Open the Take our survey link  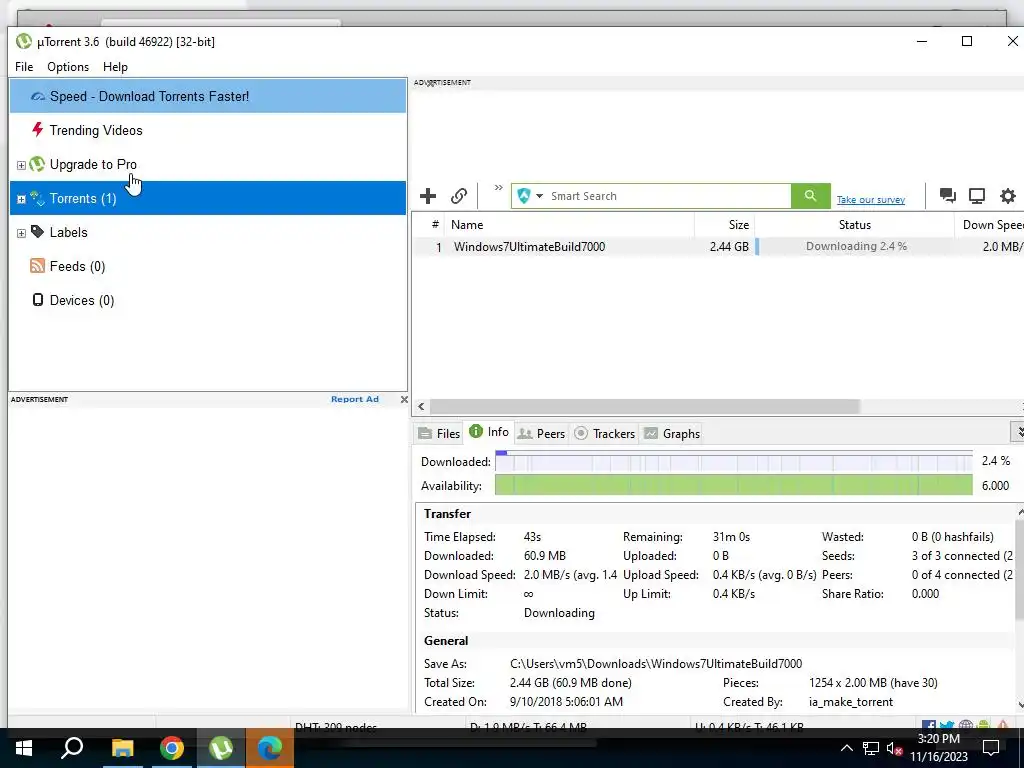point(871,200)
